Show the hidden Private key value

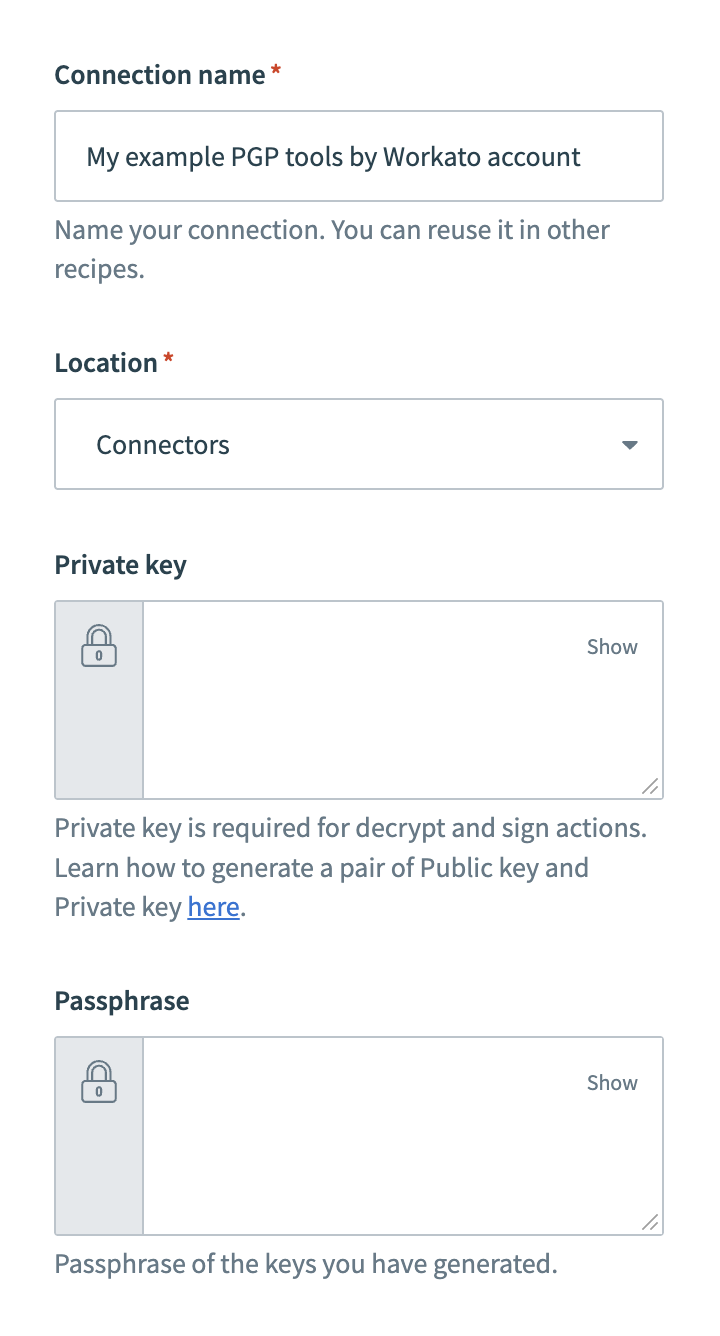click(x=611, y=646)
